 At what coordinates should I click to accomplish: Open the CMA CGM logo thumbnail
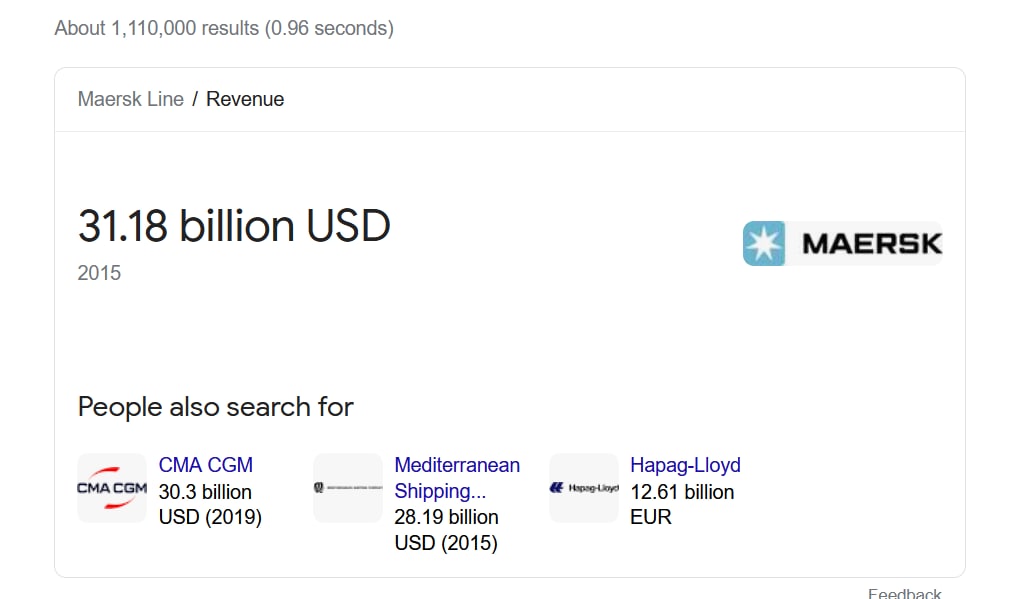pyautogui.click(x=112, y=488)
